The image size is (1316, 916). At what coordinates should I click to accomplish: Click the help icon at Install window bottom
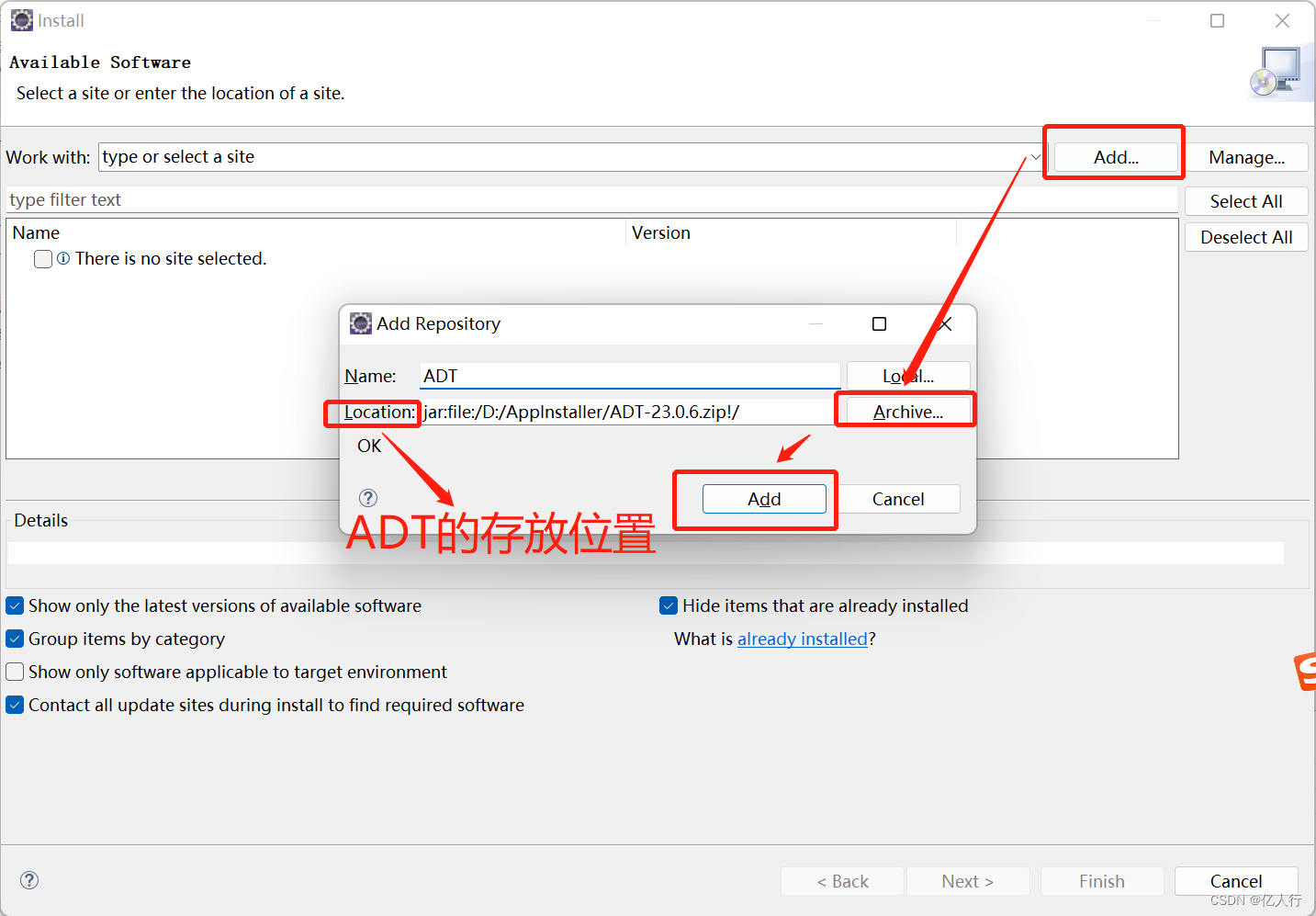point(29,880)
